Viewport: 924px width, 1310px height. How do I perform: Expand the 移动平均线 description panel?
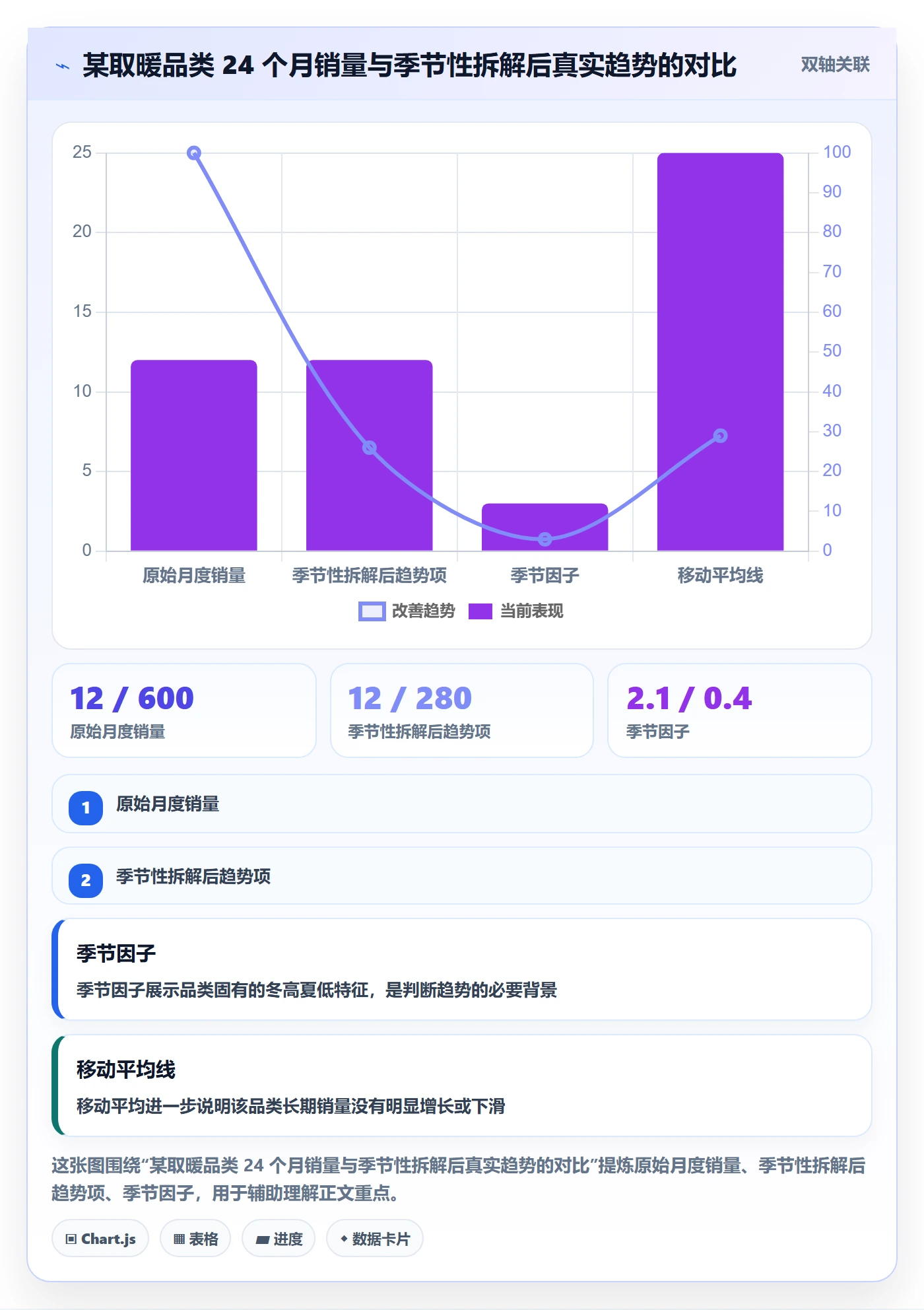pos(462,1086)
